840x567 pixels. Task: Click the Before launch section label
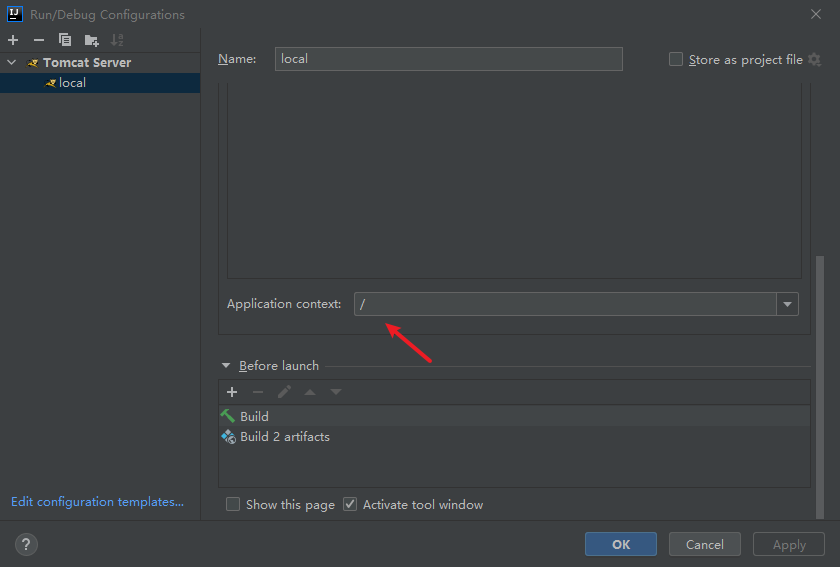tap(279, 365)
